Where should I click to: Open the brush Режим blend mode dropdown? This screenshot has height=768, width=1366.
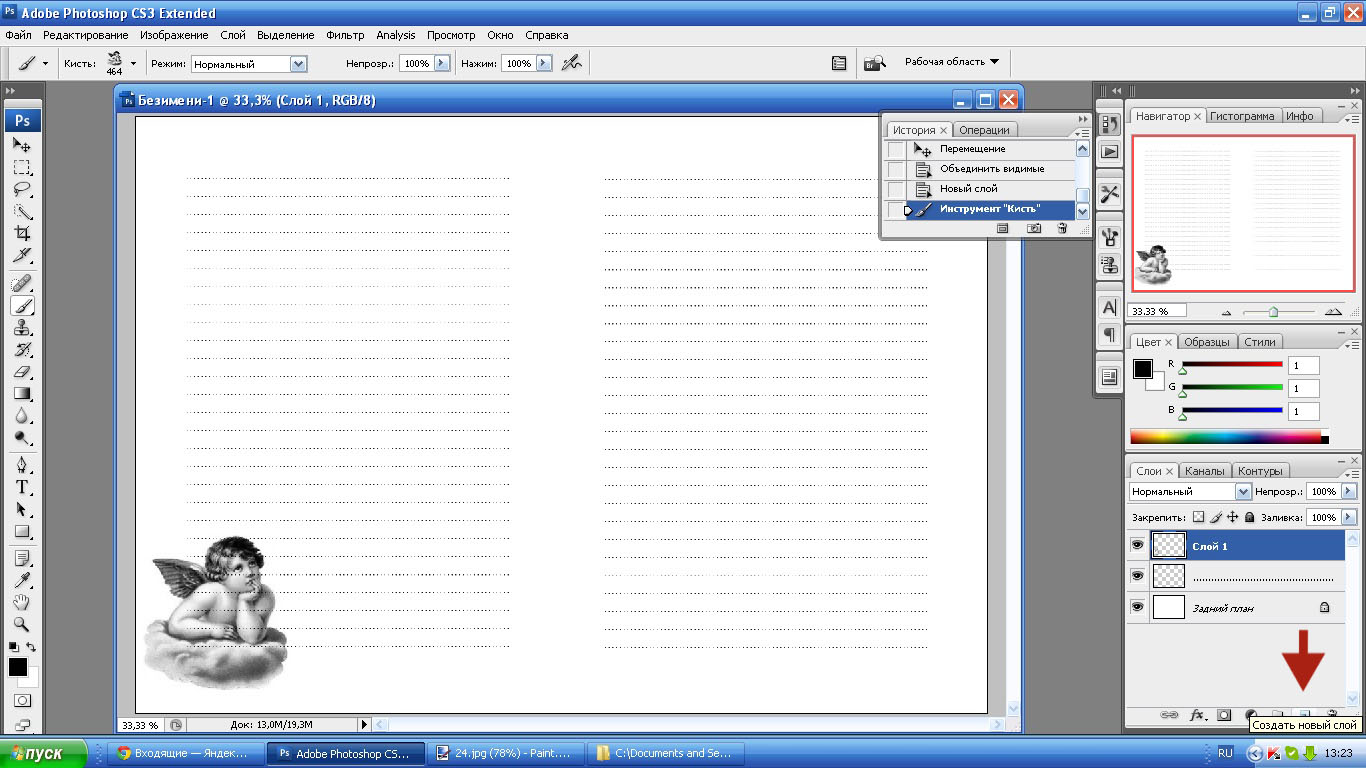click(298, 63)
